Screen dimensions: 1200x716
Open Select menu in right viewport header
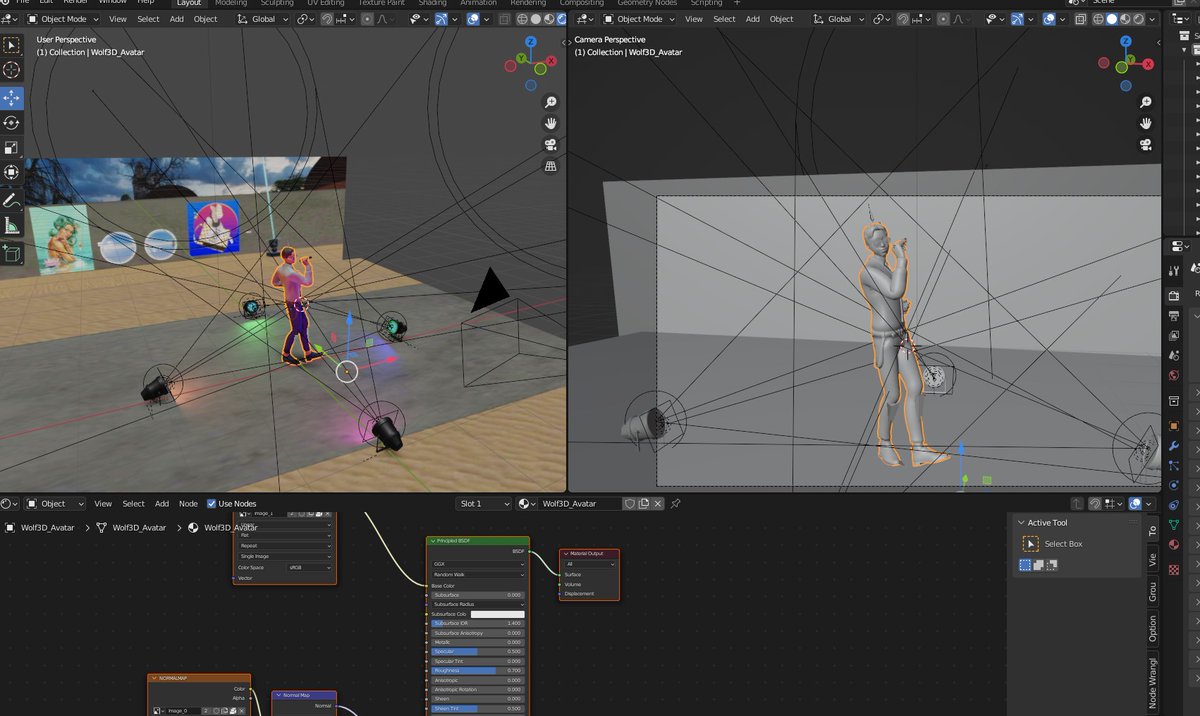[725, 19]
